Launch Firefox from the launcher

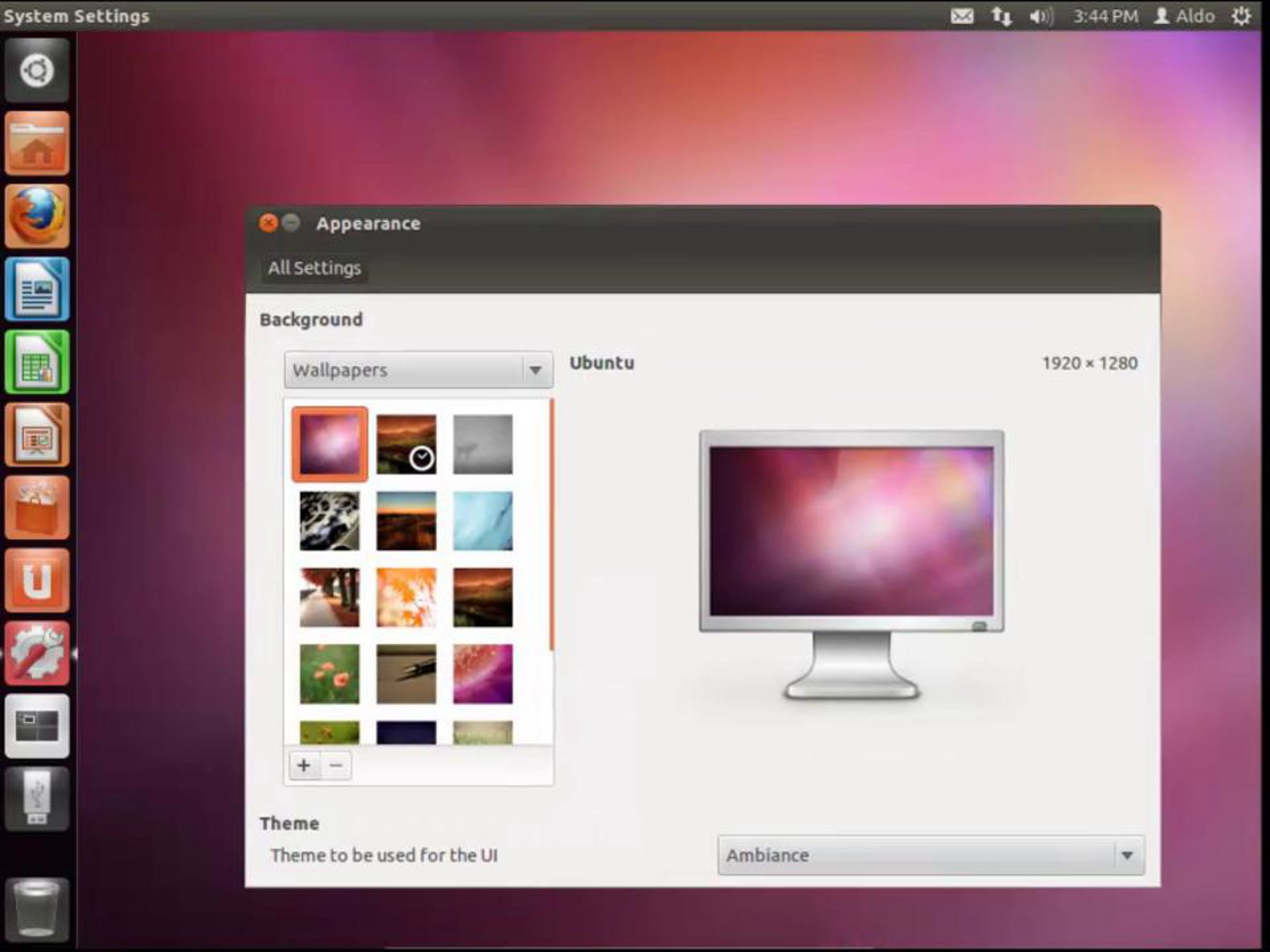37,216
